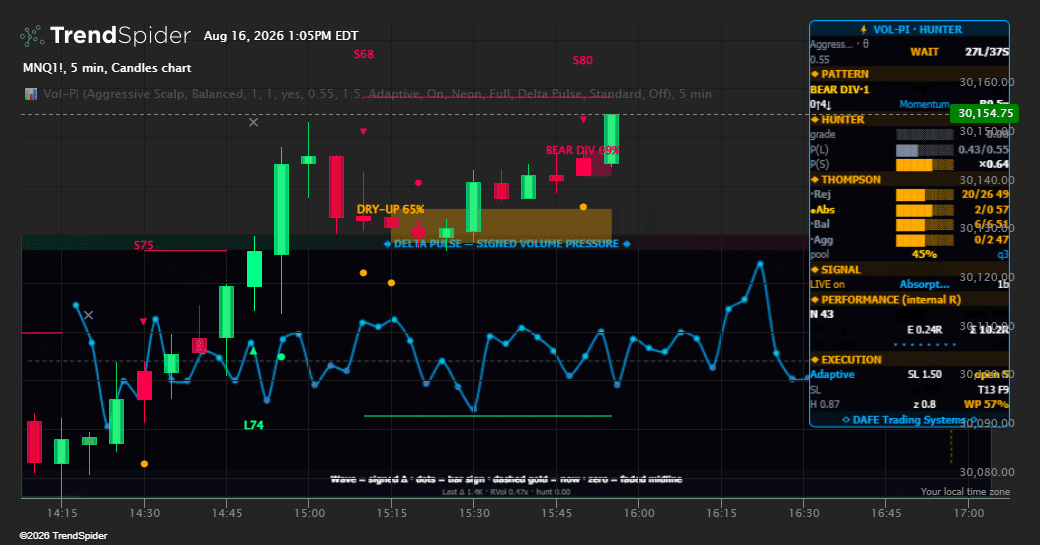Click the red down-triangle marker below S68
Viewport: 1040px width, 545px height.
click(363, 132)
